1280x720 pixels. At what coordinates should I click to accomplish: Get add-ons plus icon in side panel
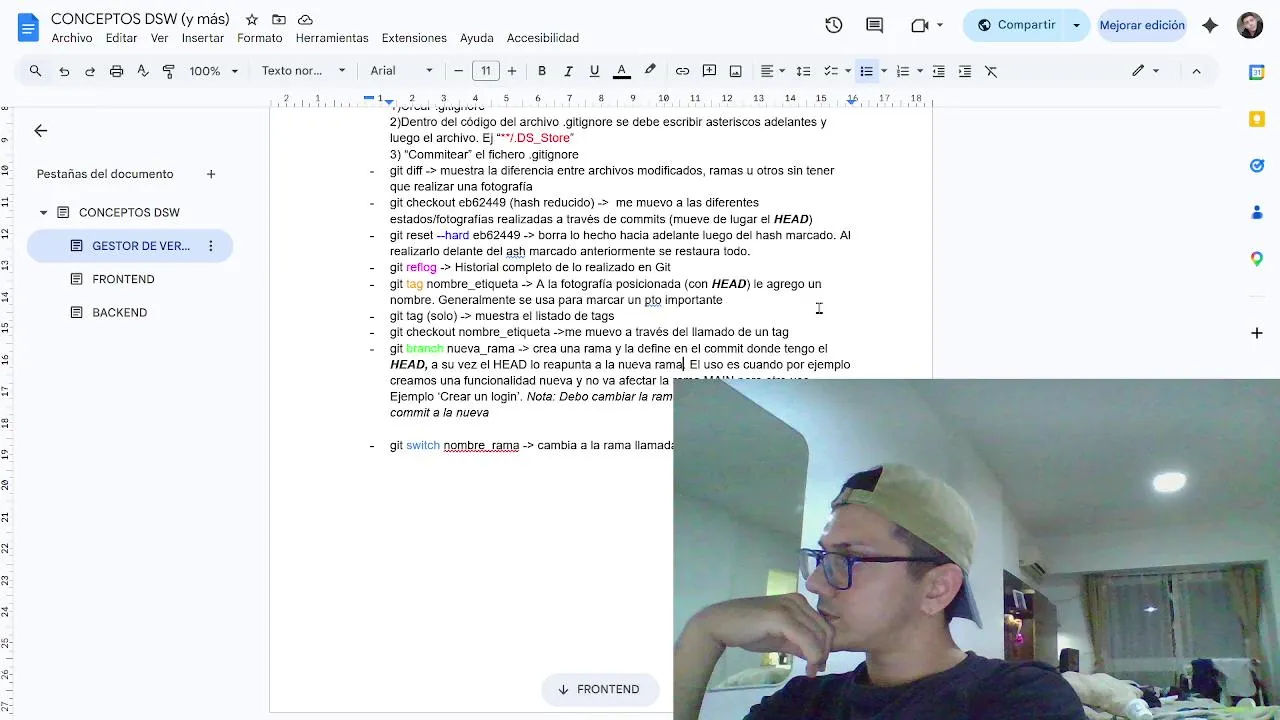(x=1257, y=333)
